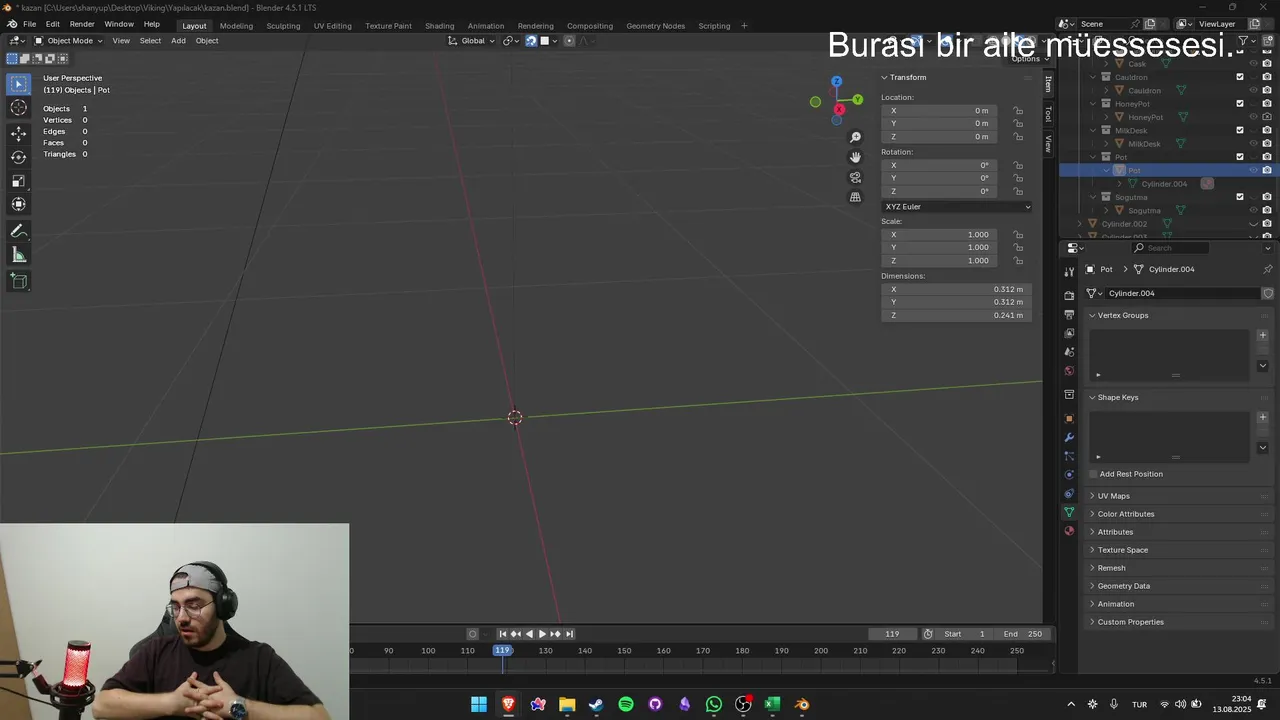The image size is (1280, 720).
Task: Expand the Geometry Data panel
Action: tap(1123, 586)
